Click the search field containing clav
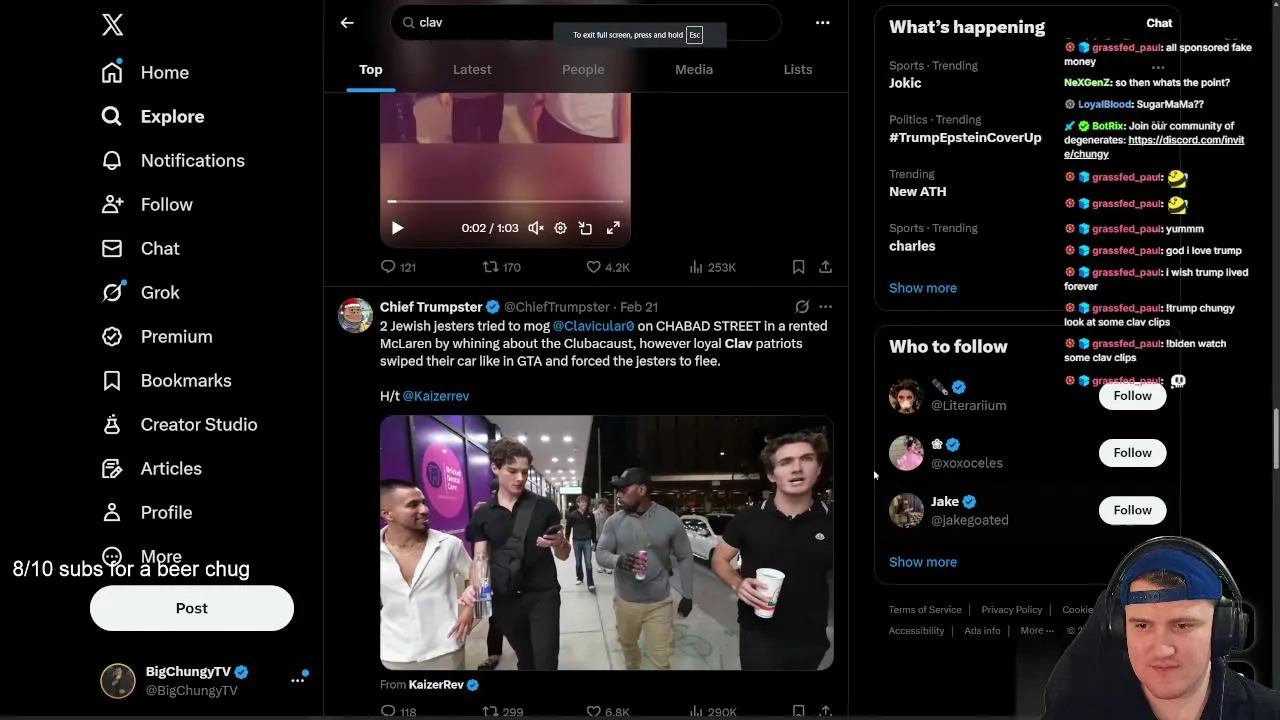This screenshot has height=720, width=1280. (586, 22)
